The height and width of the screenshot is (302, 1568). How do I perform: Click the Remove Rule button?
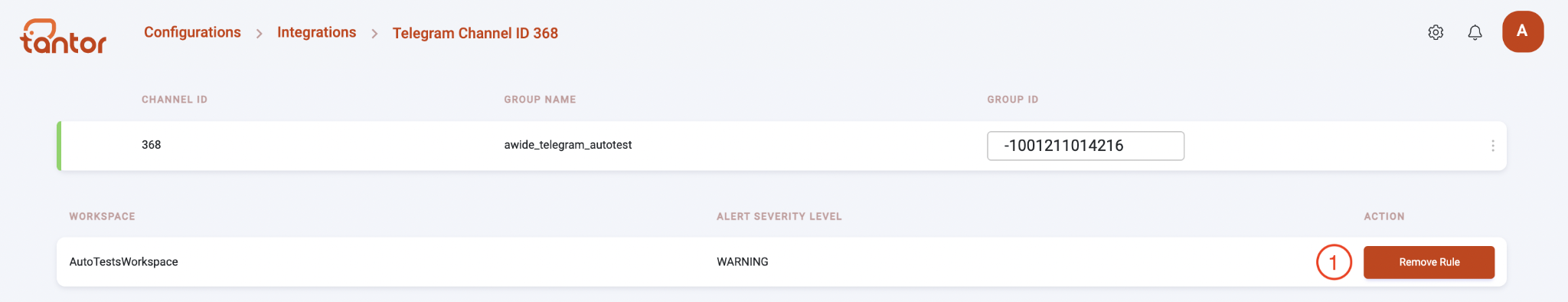click(x=1429, y=262)
